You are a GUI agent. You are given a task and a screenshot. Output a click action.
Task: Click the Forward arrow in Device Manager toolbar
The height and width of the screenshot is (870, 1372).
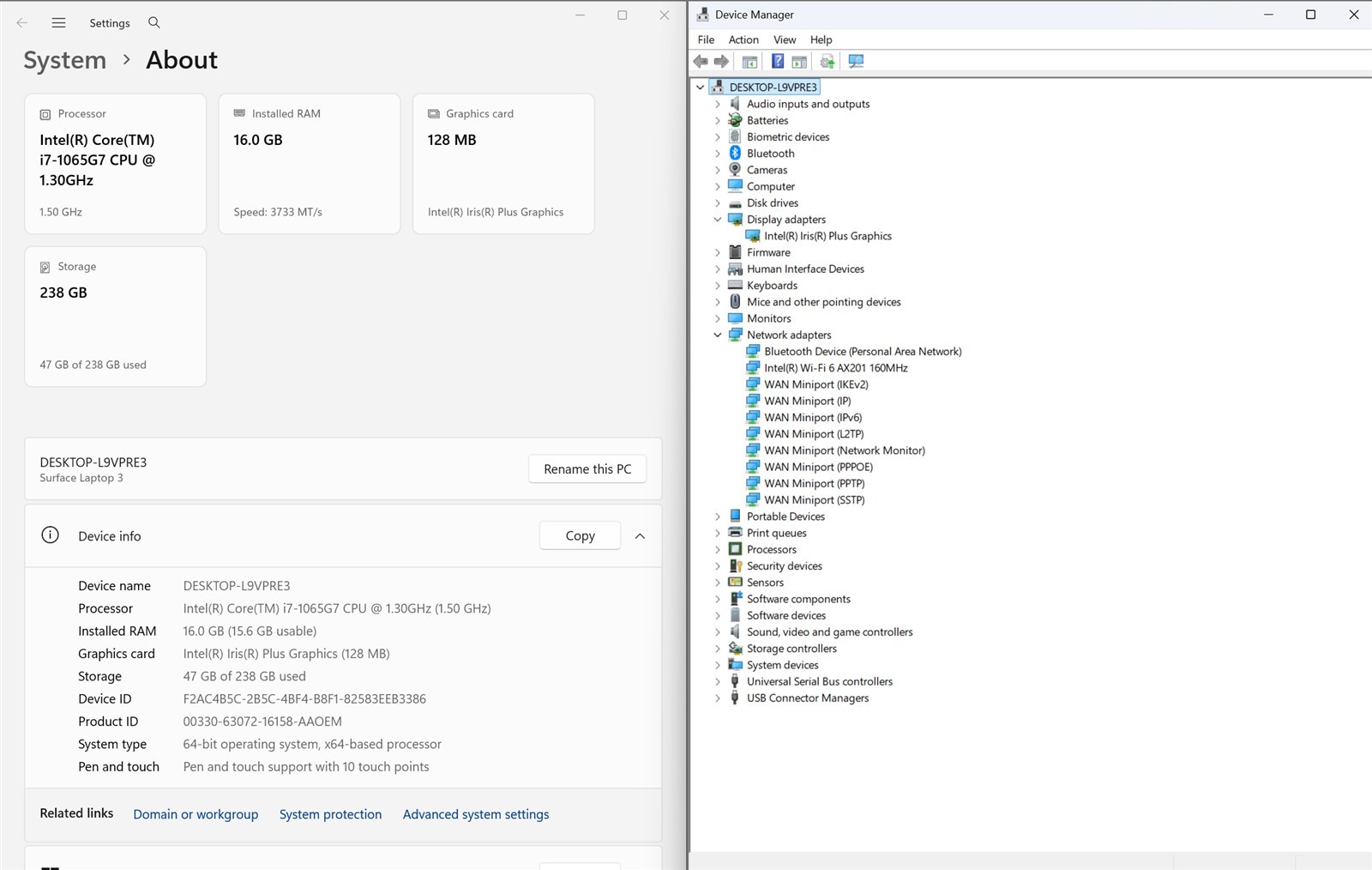(721, 61)
